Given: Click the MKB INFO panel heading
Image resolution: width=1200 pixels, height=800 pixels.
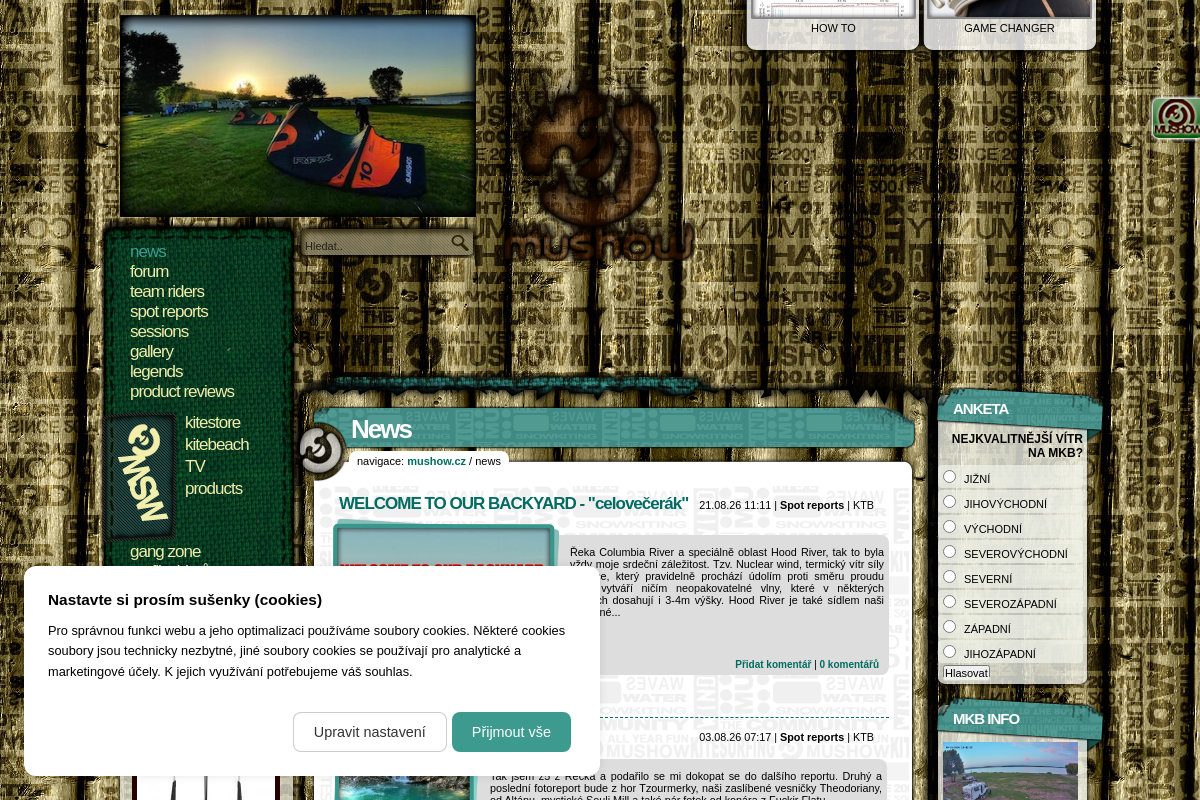Looking at the screenshot, I should pos(986,719).
